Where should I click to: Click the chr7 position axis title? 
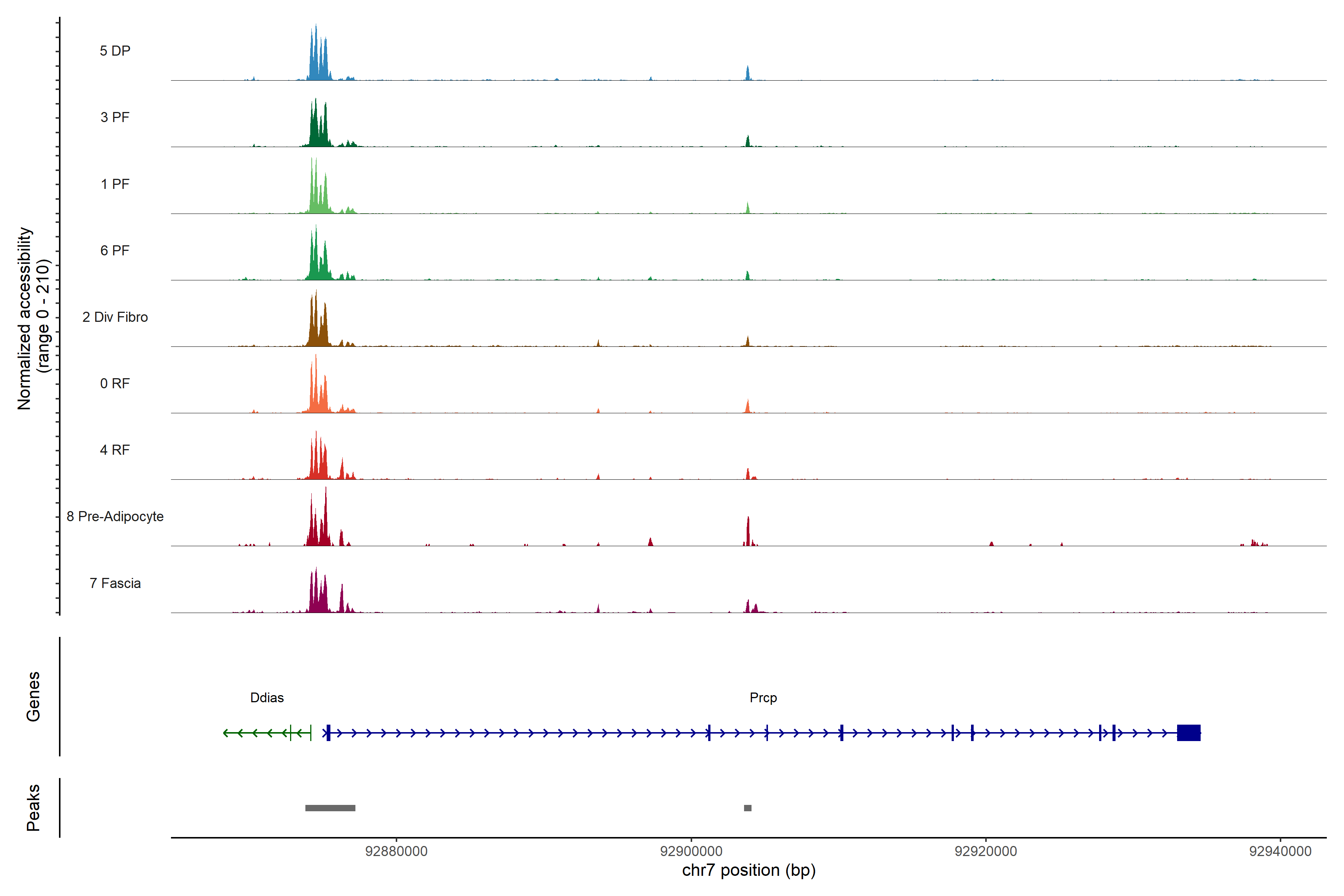point(749,870)
